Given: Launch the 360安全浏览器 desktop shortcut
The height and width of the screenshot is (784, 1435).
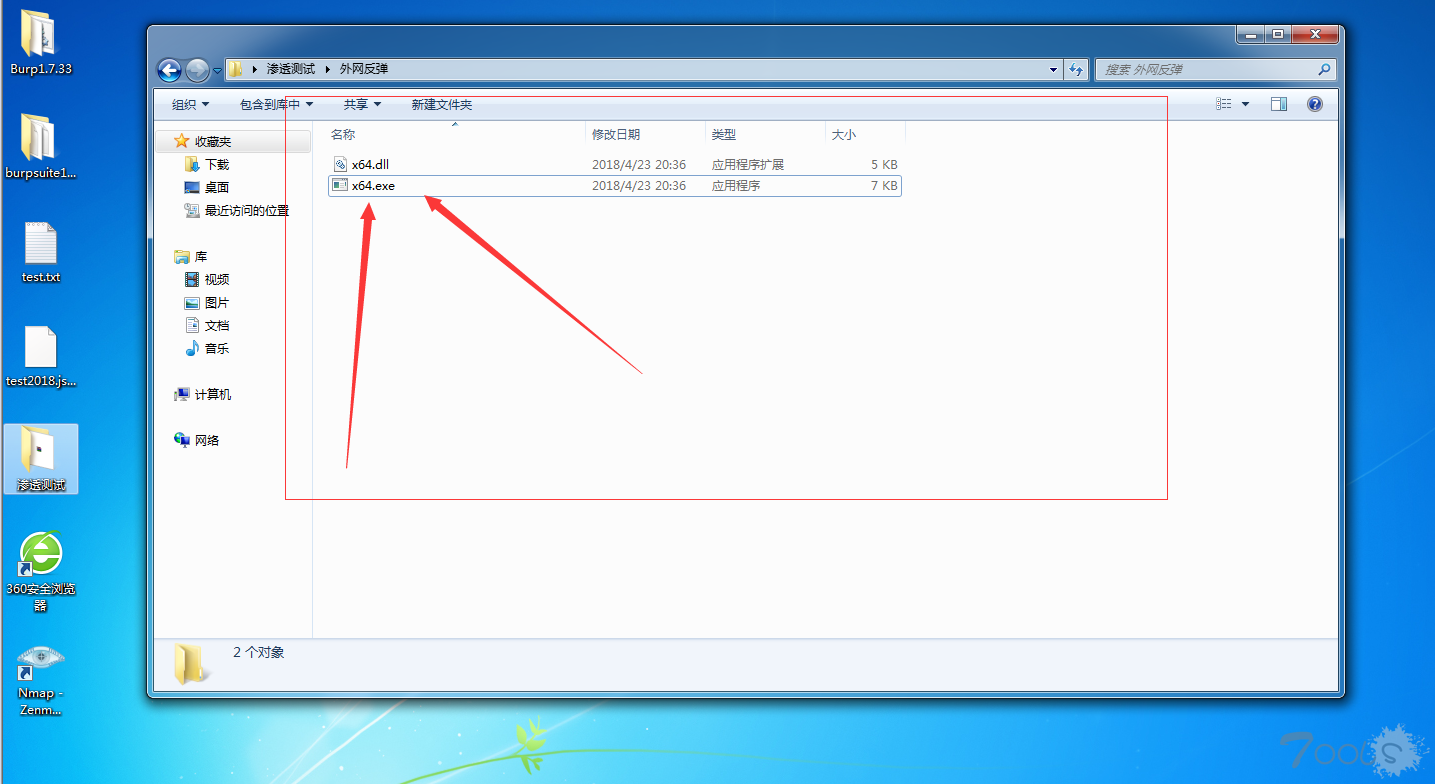Looking at the screenshot, I should tap(41, 570).
